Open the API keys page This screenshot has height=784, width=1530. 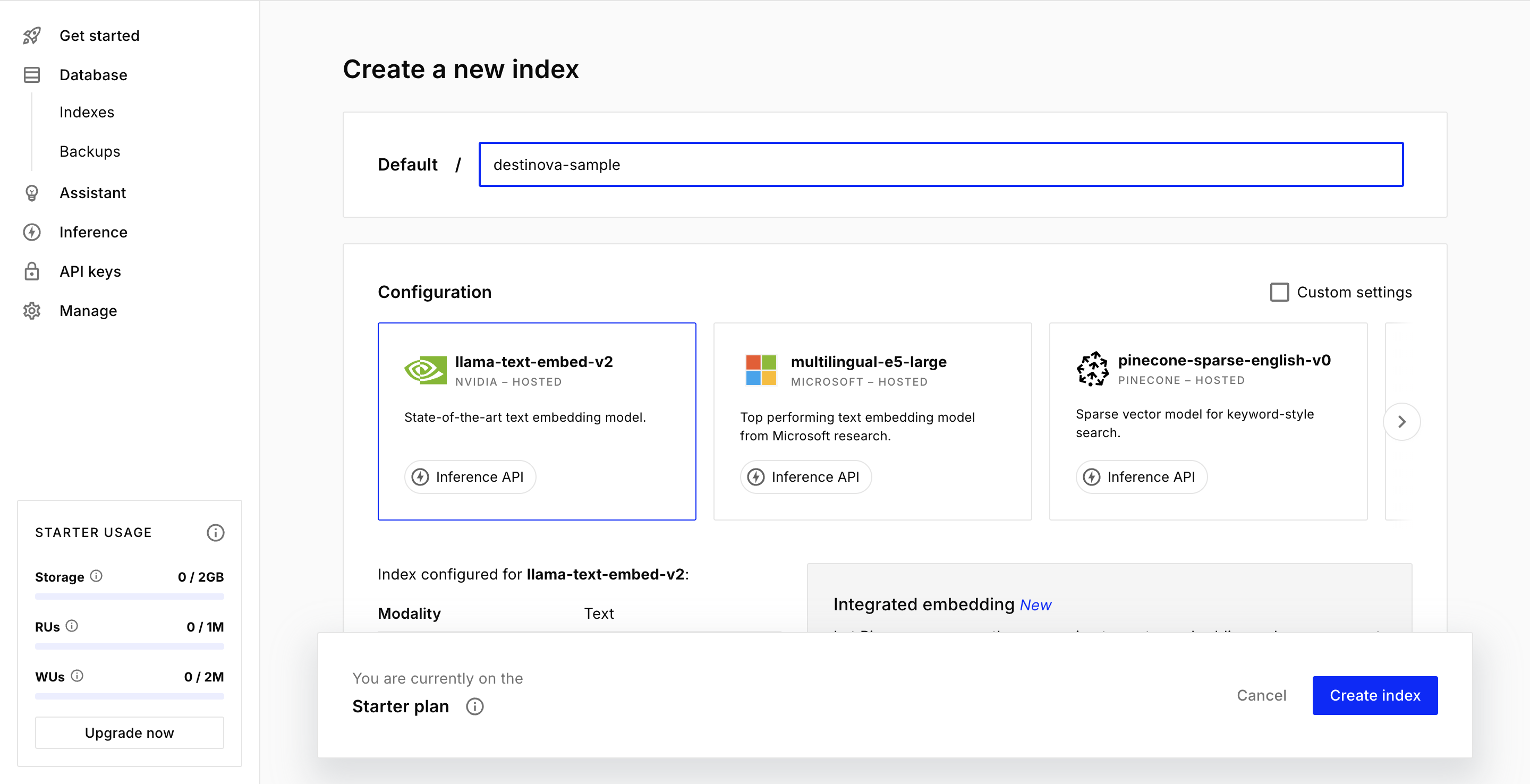pyautogui.click(x=90, y=271)
